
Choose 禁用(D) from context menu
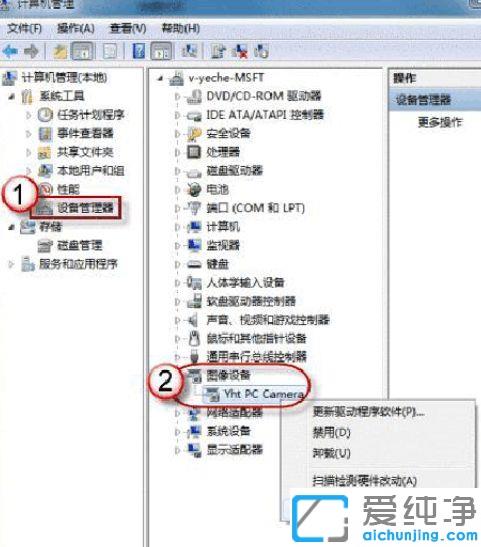coord(331,432)
